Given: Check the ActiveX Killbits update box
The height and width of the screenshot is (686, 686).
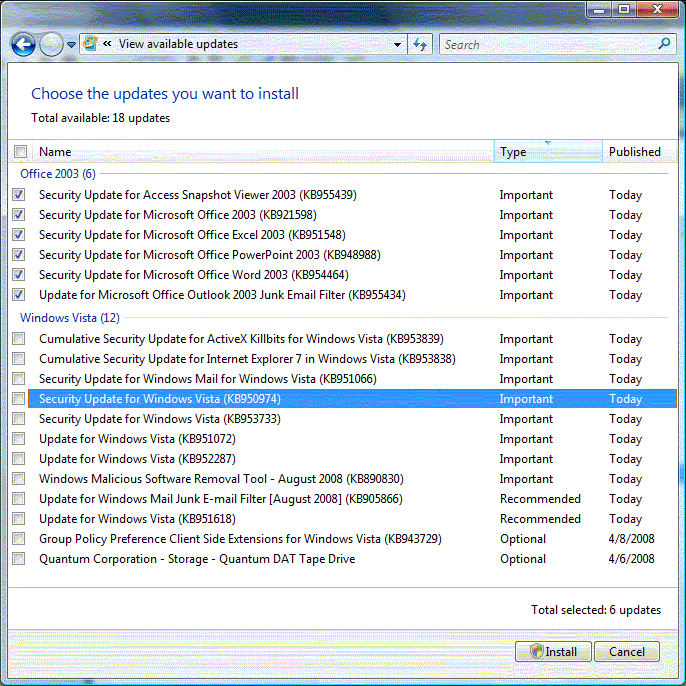Looking at the screenshot, I should click(x=19, y=339).
